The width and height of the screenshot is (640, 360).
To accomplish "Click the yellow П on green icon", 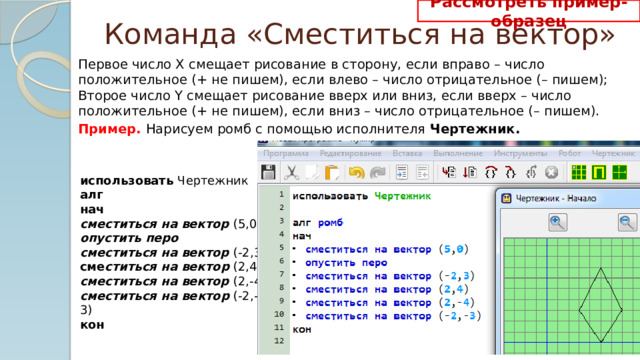I will tap(599, 172).
